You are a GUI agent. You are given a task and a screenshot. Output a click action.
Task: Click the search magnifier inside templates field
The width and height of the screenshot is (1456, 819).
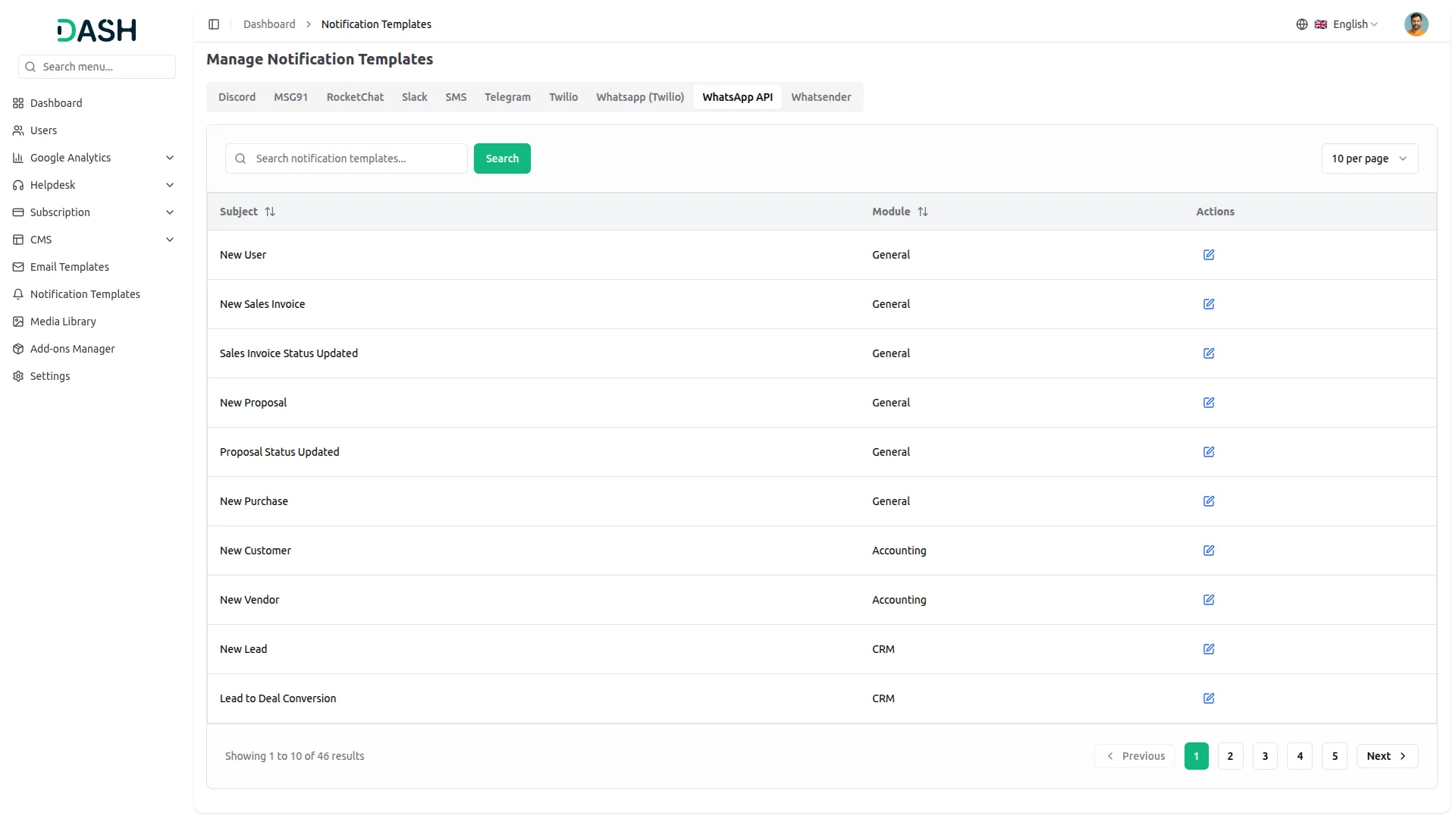pos(240,158)
